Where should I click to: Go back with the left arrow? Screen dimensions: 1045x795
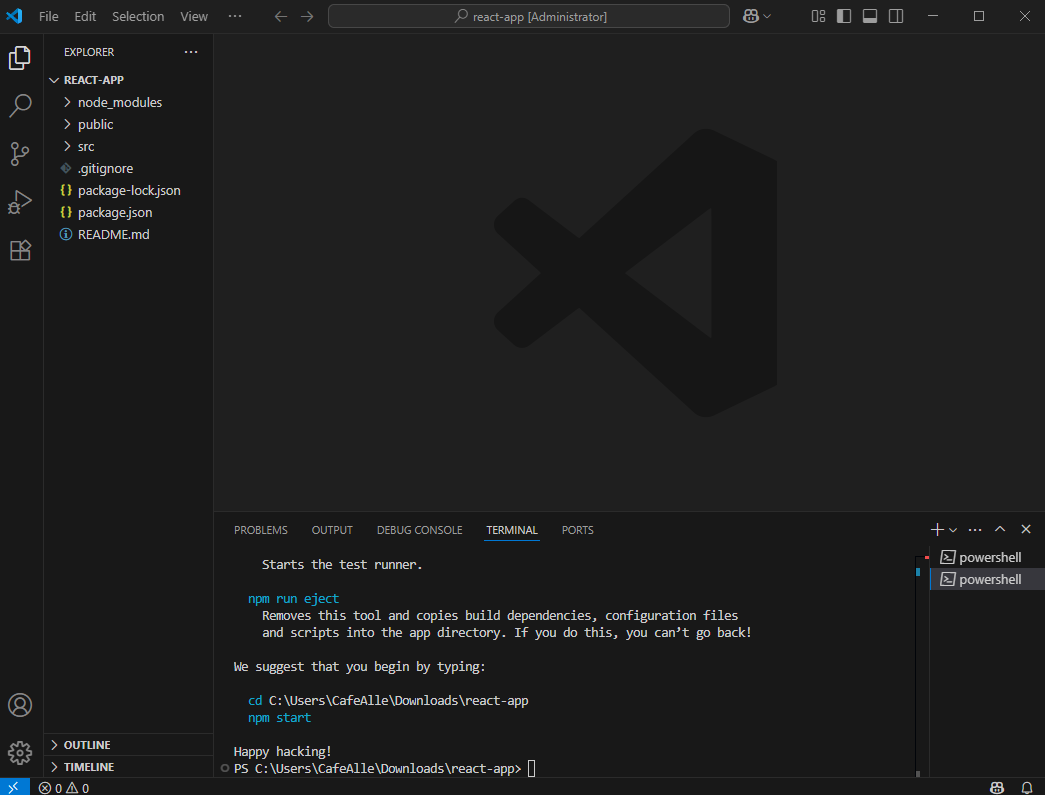pos(281,17)
